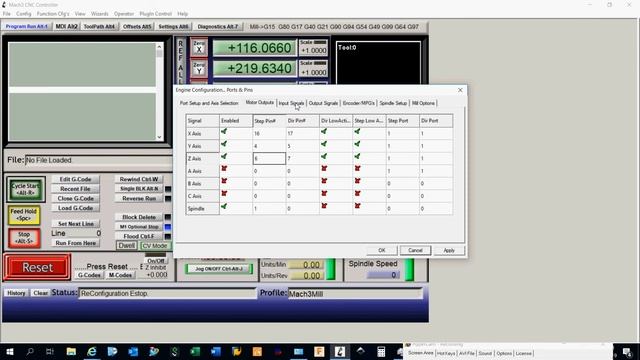The image size is (640, 360).
Task: Close the Engine Configuration dialog
Action: click(x=460, y=90)
